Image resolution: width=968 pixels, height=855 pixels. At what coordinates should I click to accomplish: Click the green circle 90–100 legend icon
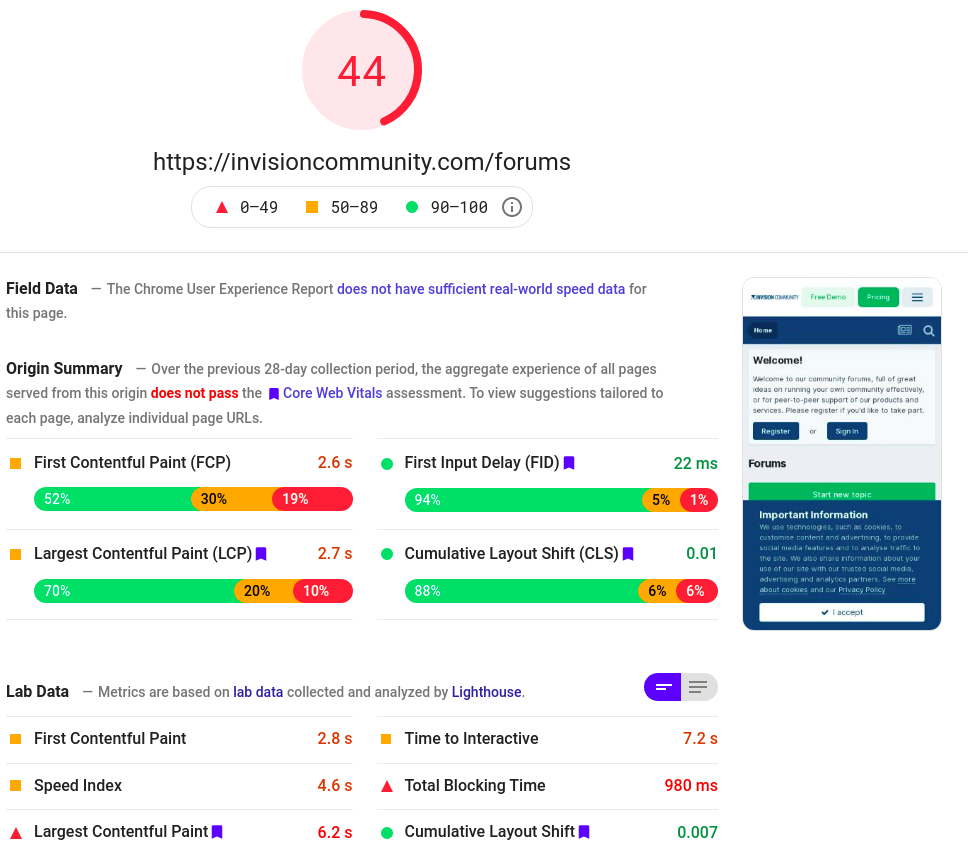click(x=412, y=207)
